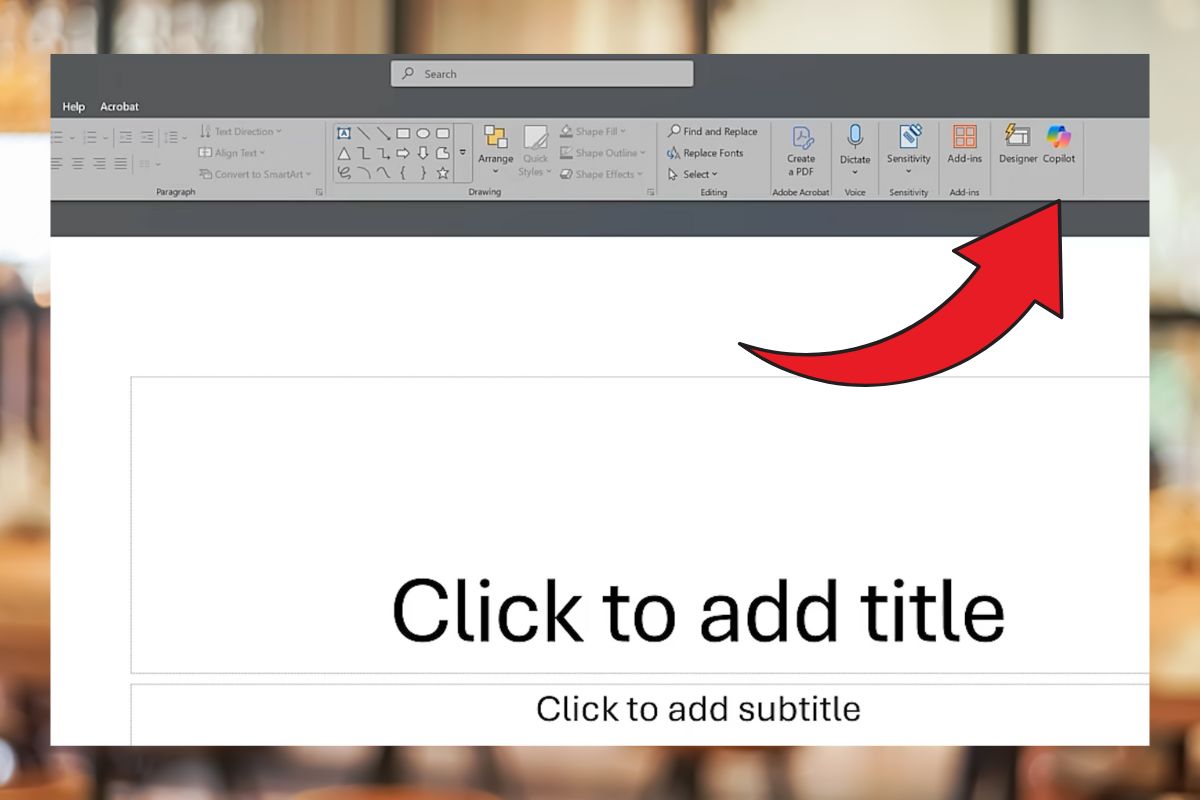Image resolution: width=1200 pixels, height=800 pixels.
Task: Open the Add-ins gallery
Action: click(x=965, y=145)
